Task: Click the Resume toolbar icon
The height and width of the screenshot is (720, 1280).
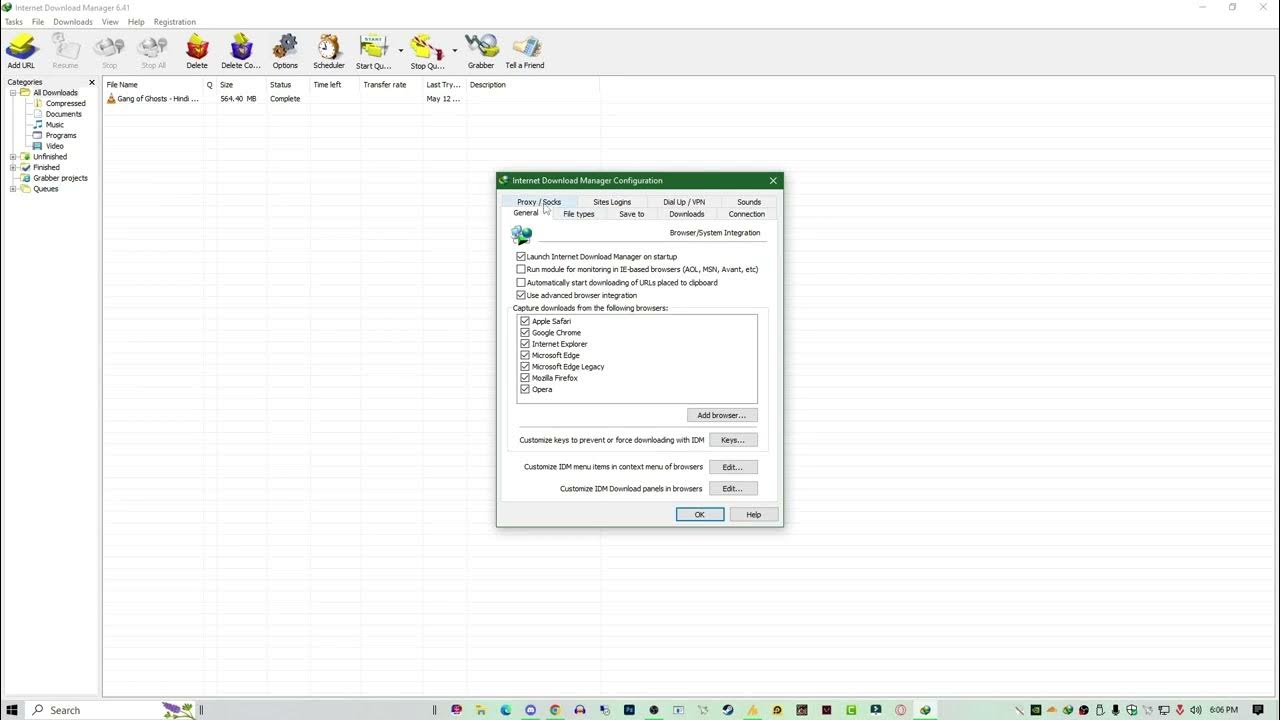Action: [x=65, y=52]
